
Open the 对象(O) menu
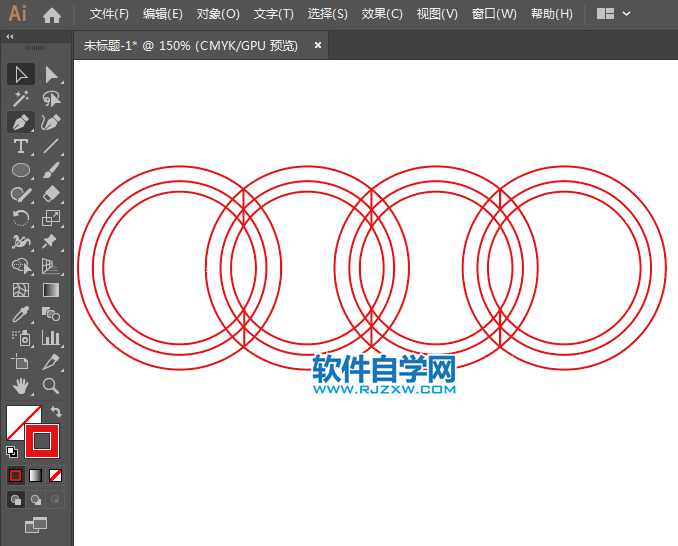(218, 14)
